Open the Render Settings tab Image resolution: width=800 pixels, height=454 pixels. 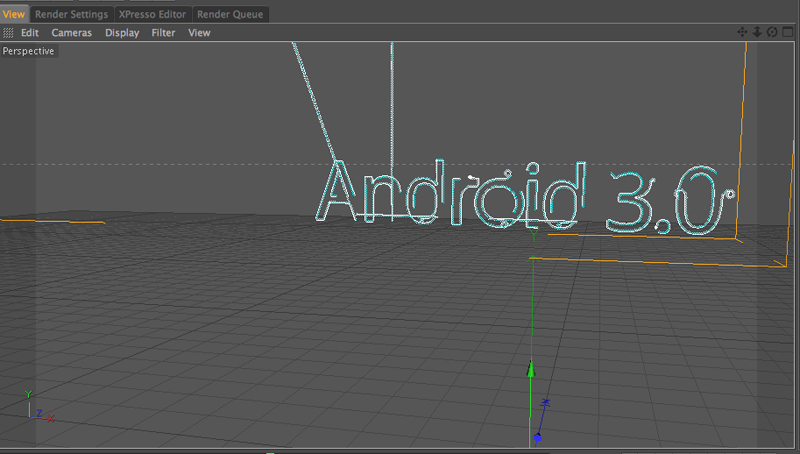point(71,14)
